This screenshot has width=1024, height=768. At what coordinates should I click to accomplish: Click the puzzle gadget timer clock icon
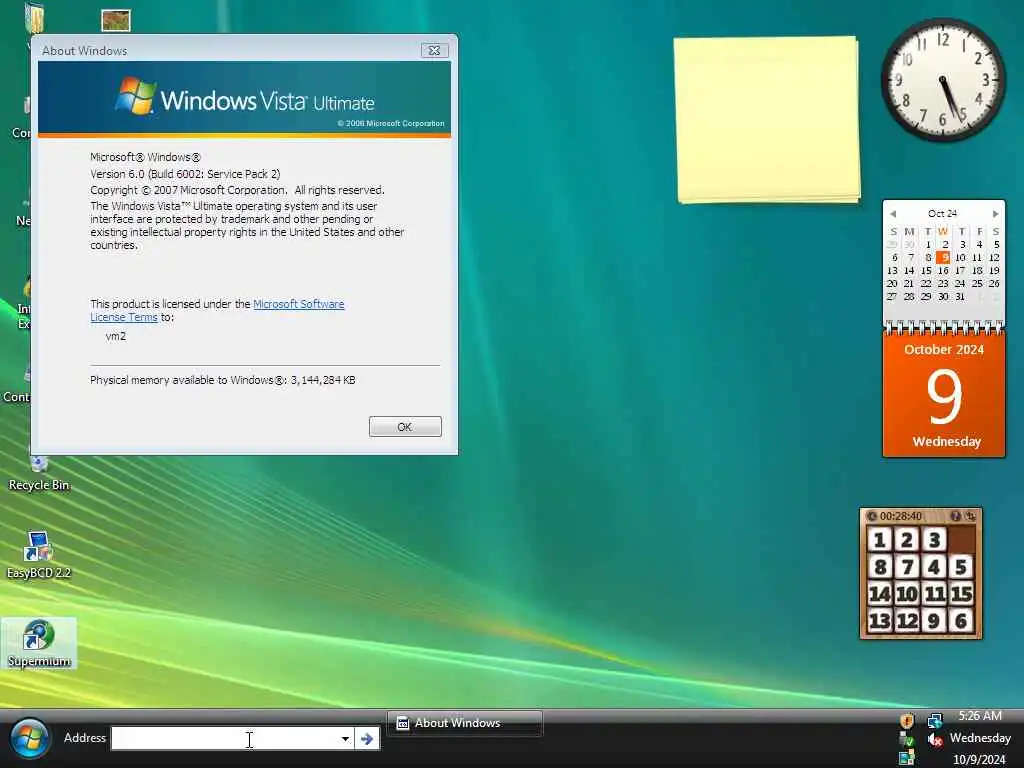point(872,516)
